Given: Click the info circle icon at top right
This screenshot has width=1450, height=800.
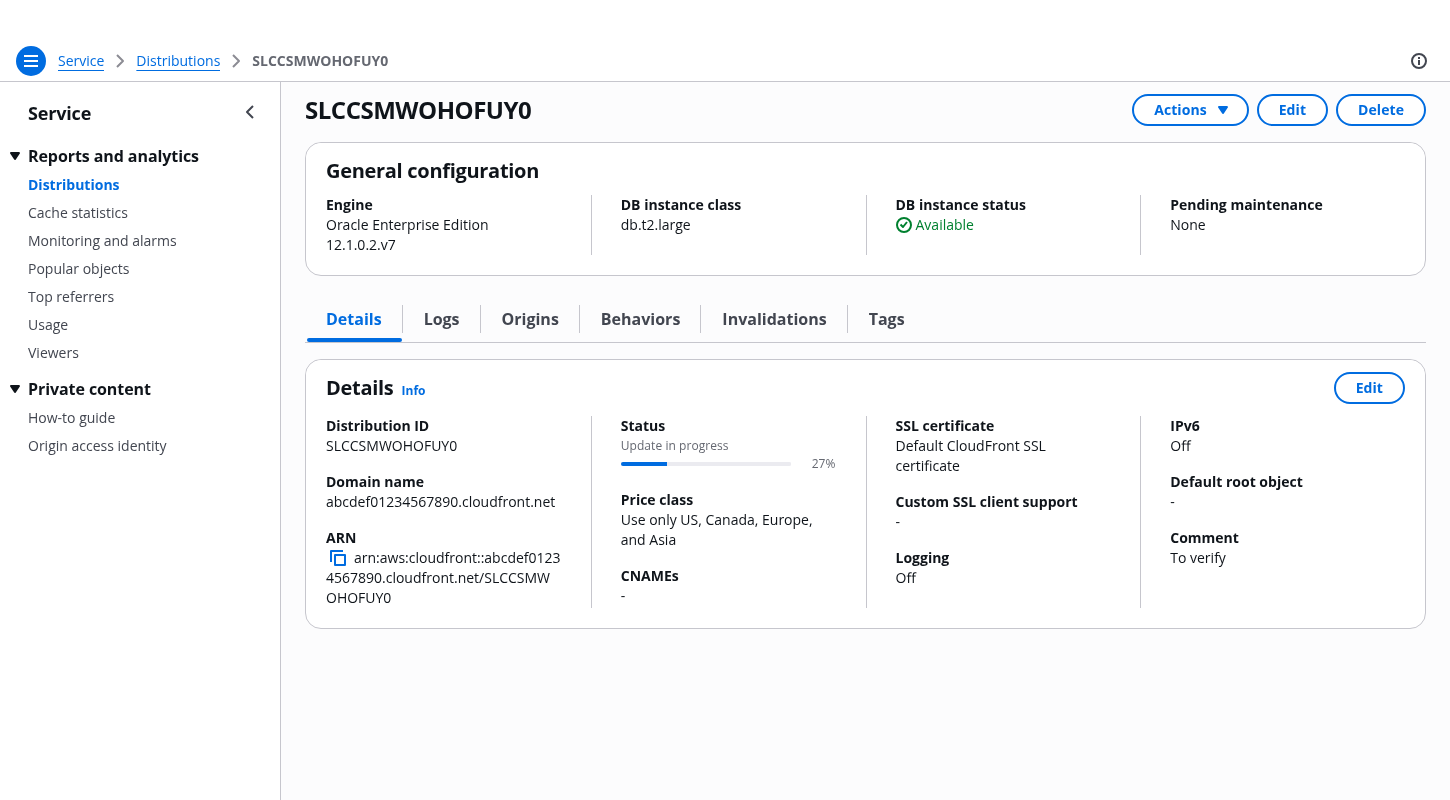Looking at the screenshot, I should 1418,61.
